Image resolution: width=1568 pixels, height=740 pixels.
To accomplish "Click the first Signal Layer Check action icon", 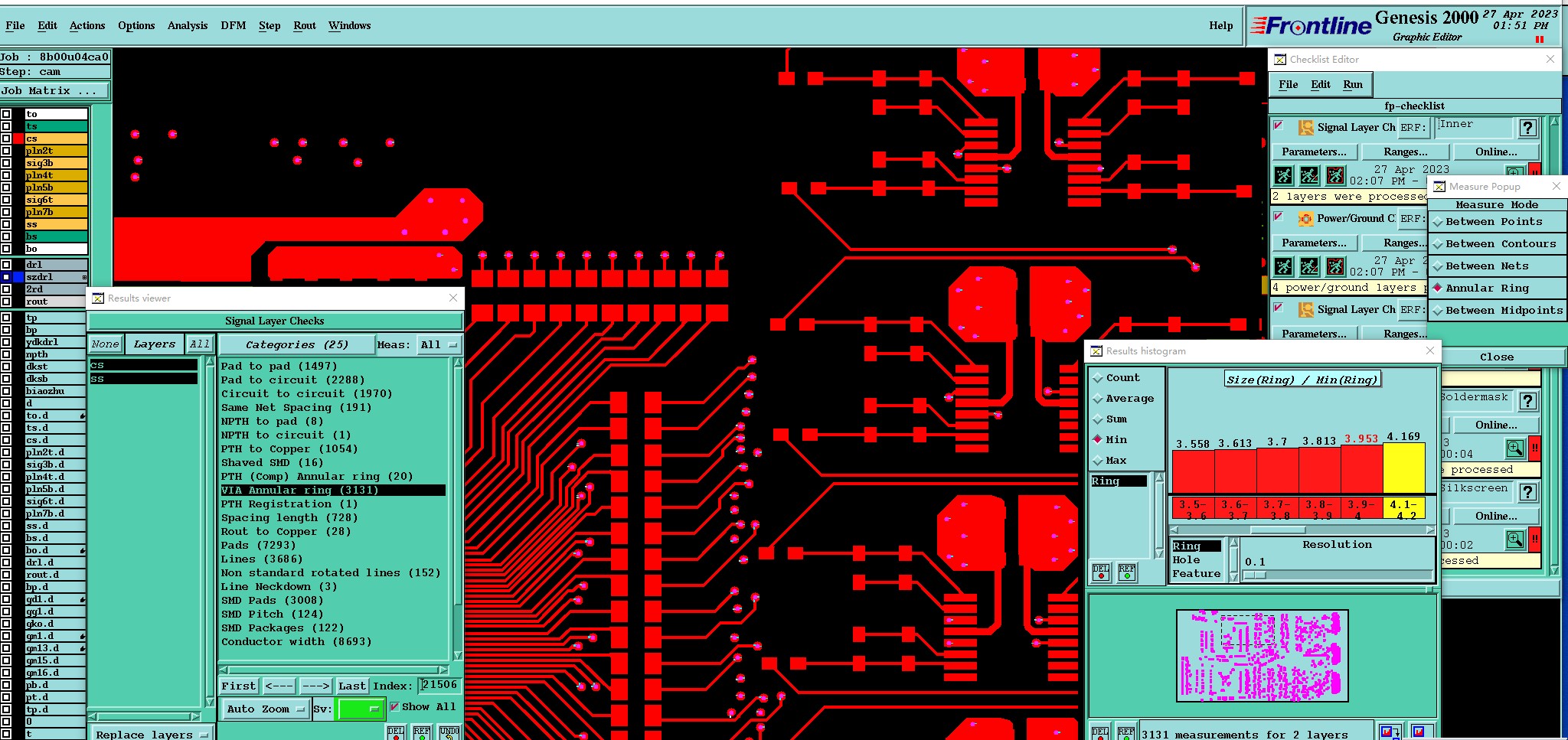I will (1305, 128).
